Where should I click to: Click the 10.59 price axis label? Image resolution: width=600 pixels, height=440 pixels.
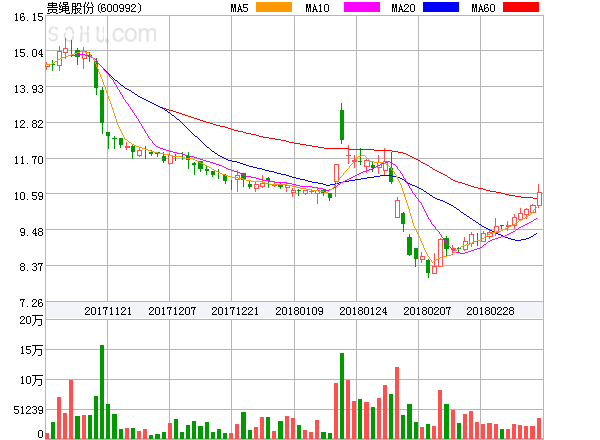click(x=29, y=196)
